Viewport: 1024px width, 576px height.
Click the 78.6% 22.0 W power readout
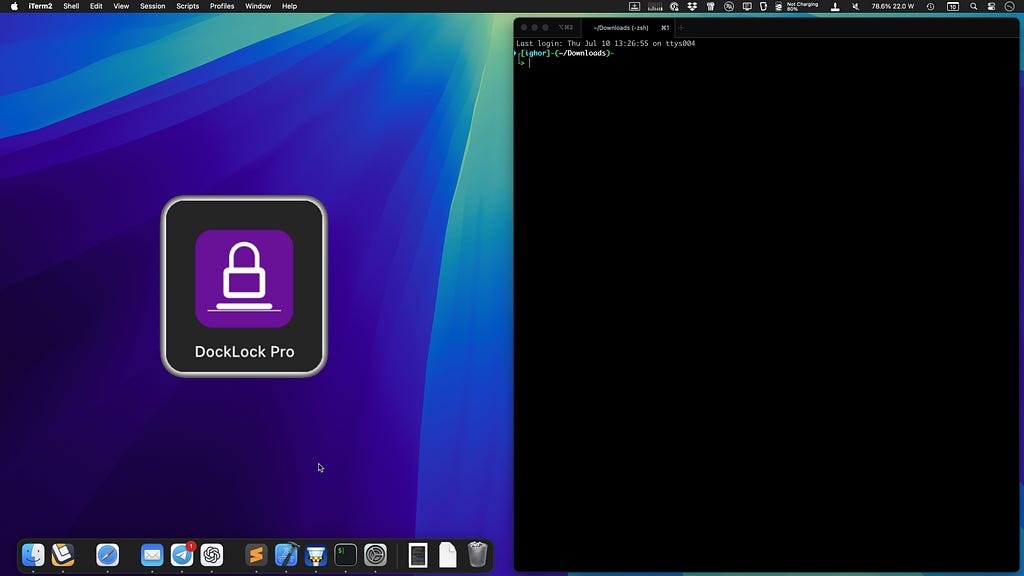(893, 7)
